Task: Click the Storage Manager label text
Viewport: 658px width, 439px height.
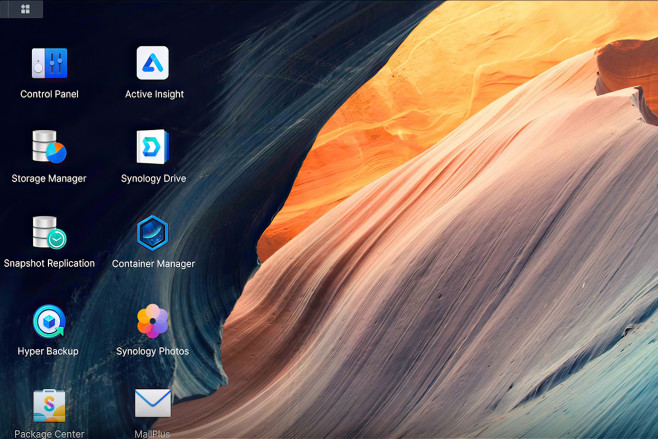Action: click(49, 178)
